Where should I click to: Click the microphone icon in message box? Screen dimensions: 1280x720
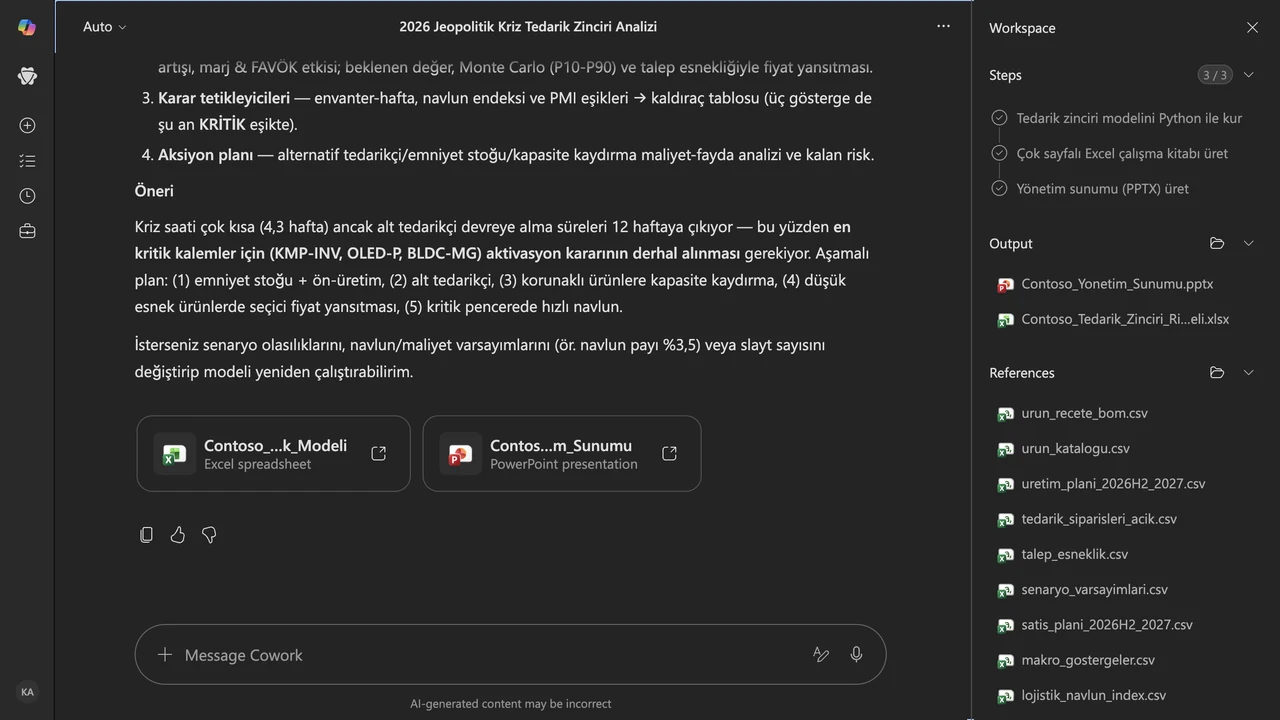point(856,655)
